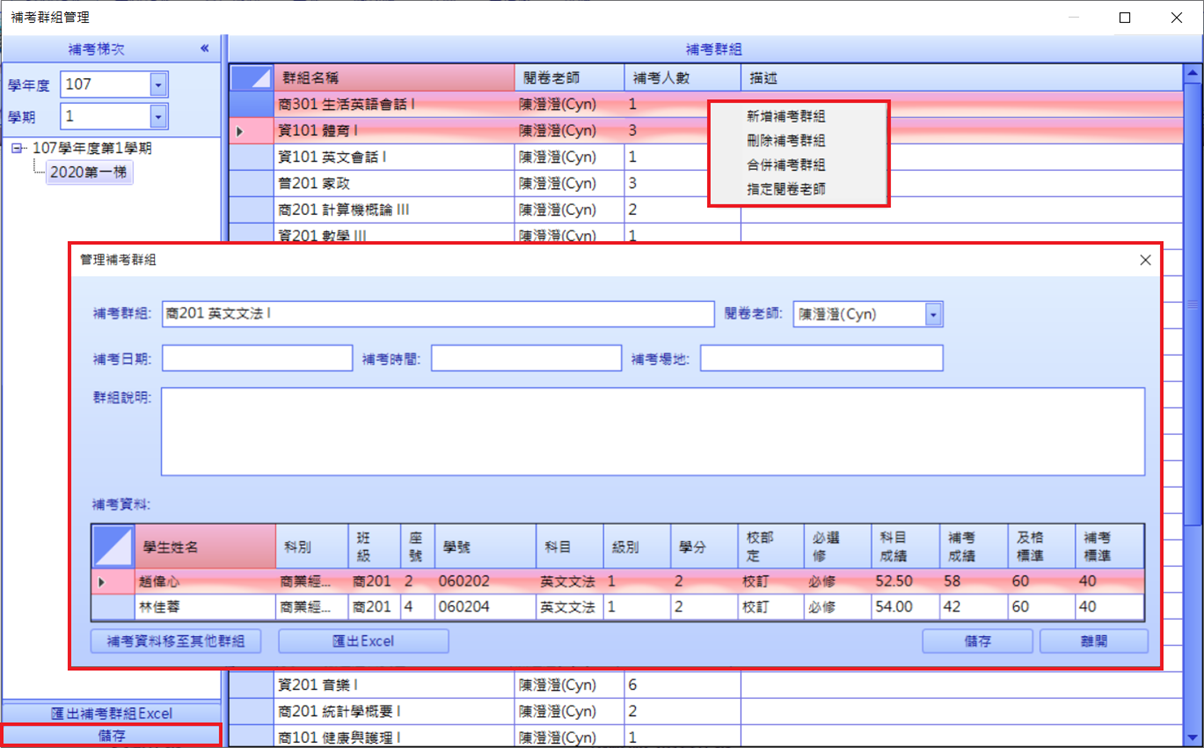The width and height of the screenshot is (1204, 748).
Task: Click 匯出補考群組Excel button in left panel
Action: (x=111, y=713)
